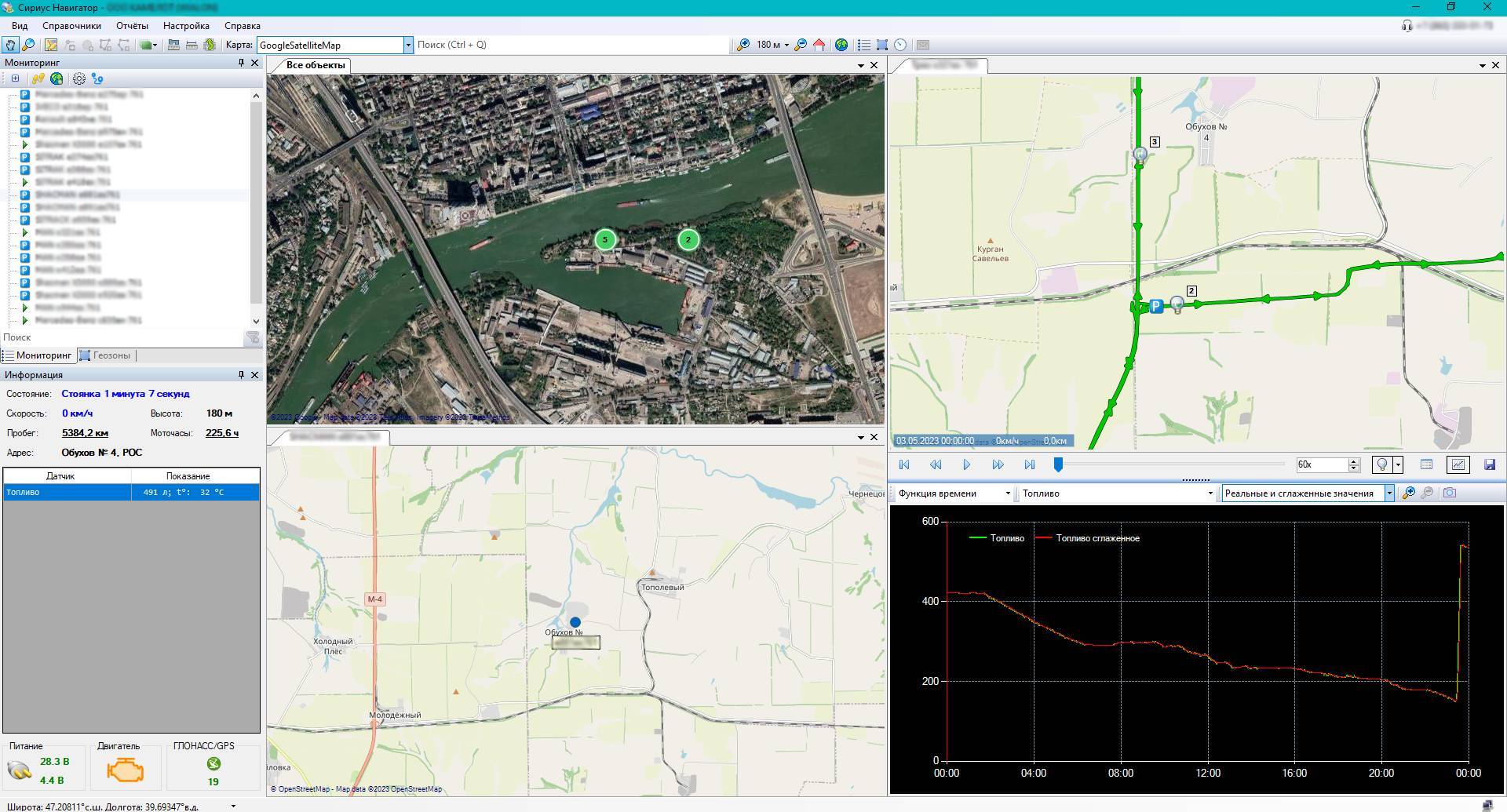The height and width of the screenshot is (812, 1507).
Task: Toggle the light bulb events button
Action: click(1382, 464)
